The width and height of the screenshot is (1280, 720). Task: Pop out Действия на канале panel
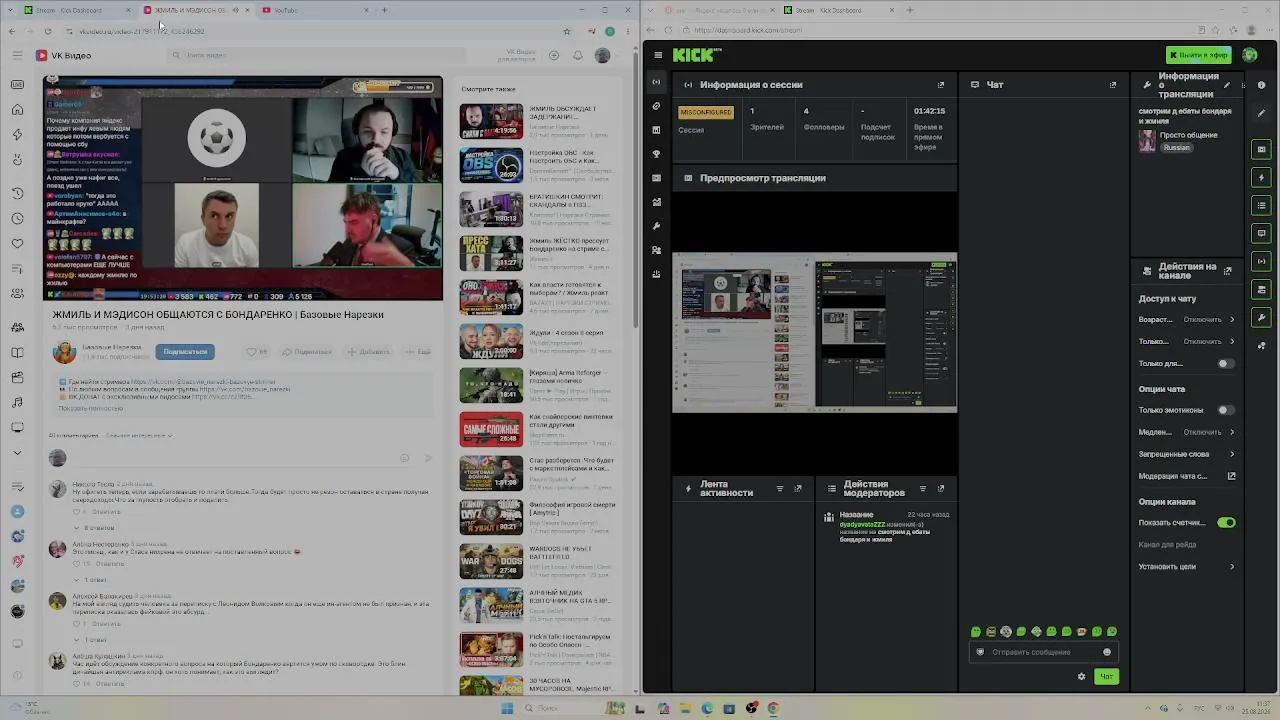click(1228, 271)
